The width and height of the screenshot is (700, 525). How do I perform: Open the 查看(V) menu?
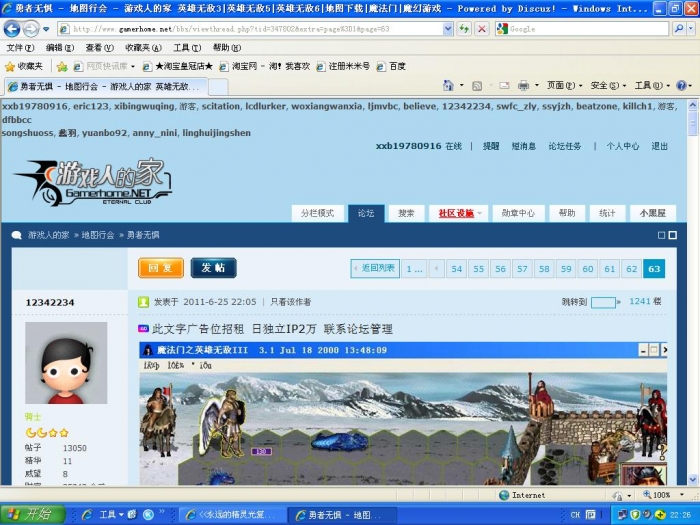pyautogui.click(x=100, y=48)
